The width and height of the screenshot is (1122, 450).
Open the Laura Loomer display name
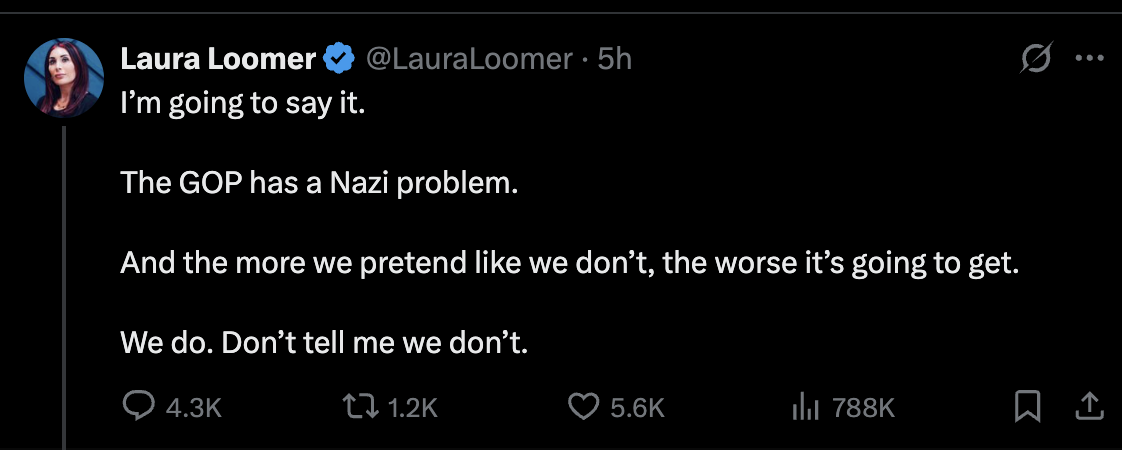(218, 60)
